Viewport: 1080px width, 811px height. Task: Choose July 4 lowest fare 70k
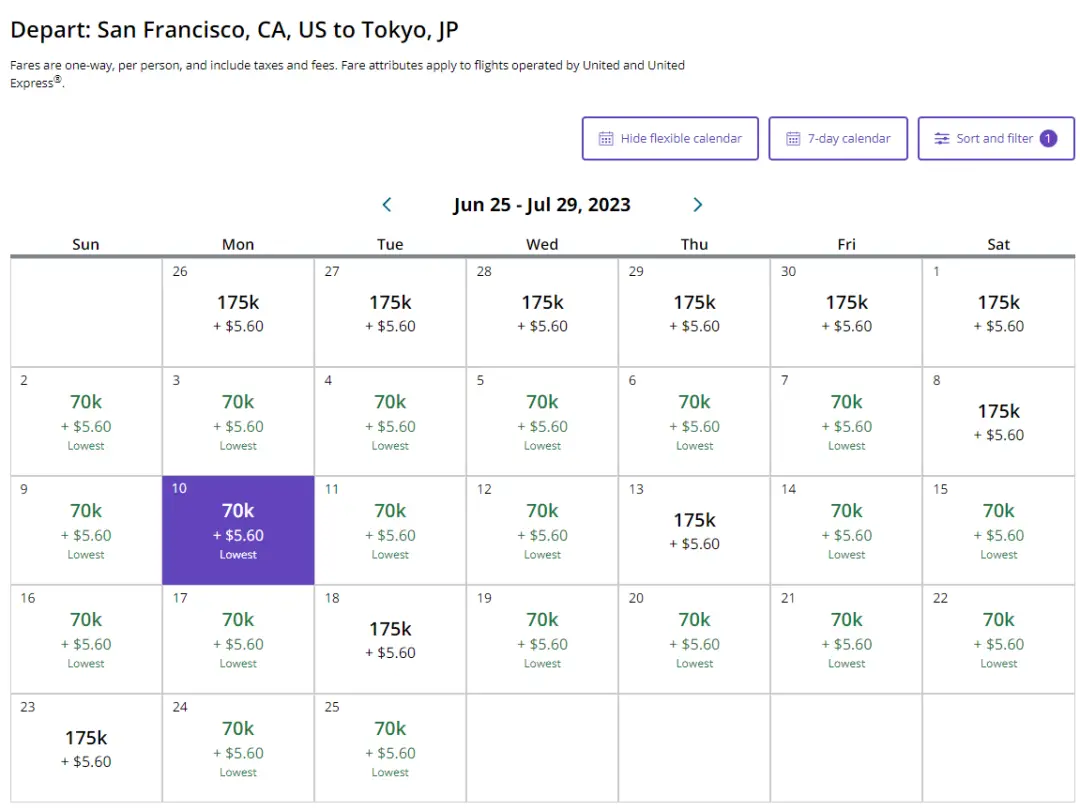pos(391,422)
